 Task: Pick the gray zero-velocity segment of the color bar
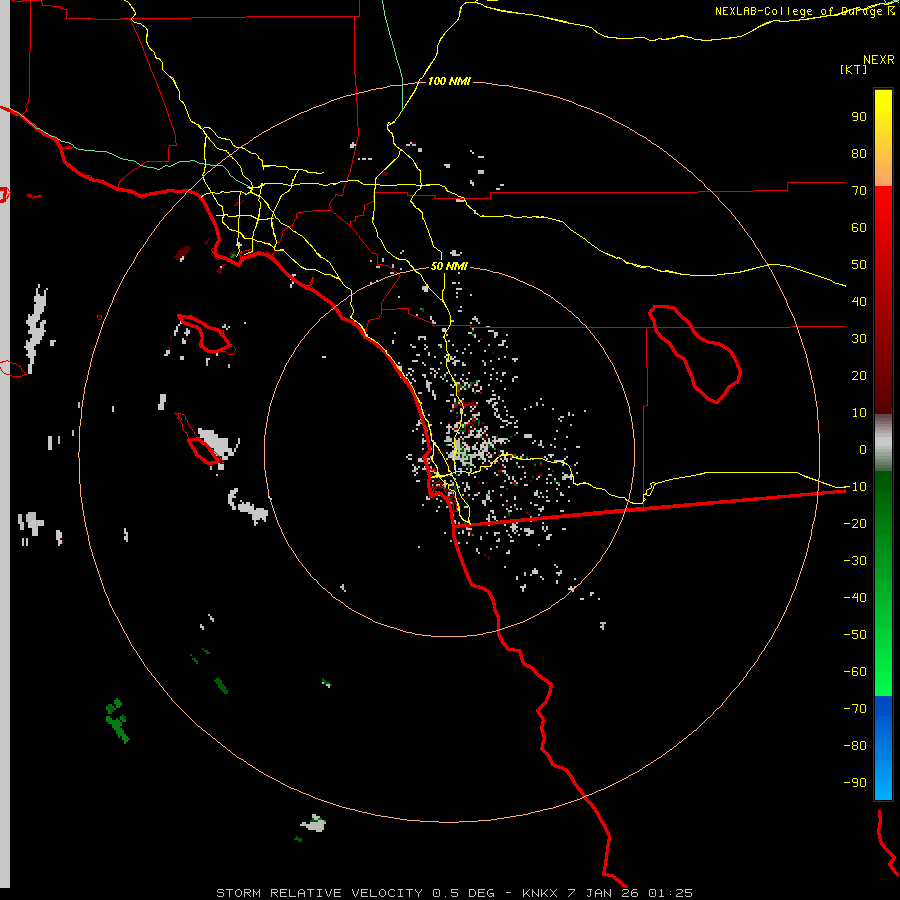883,443
